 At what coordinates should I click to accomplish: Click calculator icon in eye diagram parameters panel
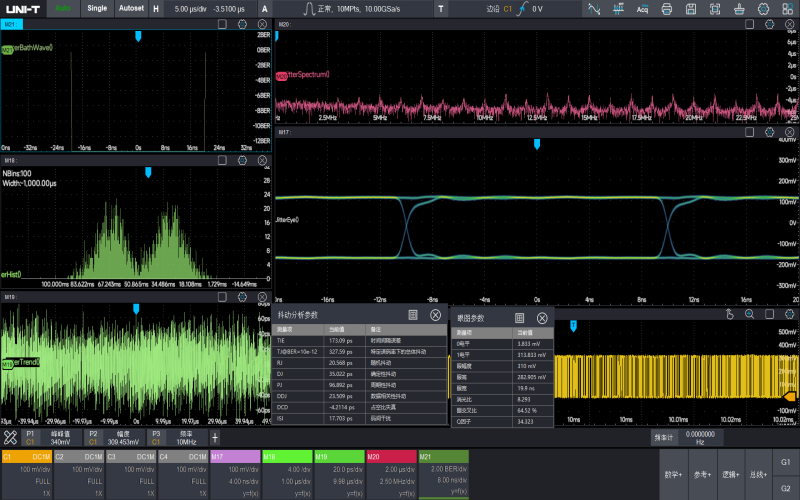pyautogui.click(x=520, y=318)
